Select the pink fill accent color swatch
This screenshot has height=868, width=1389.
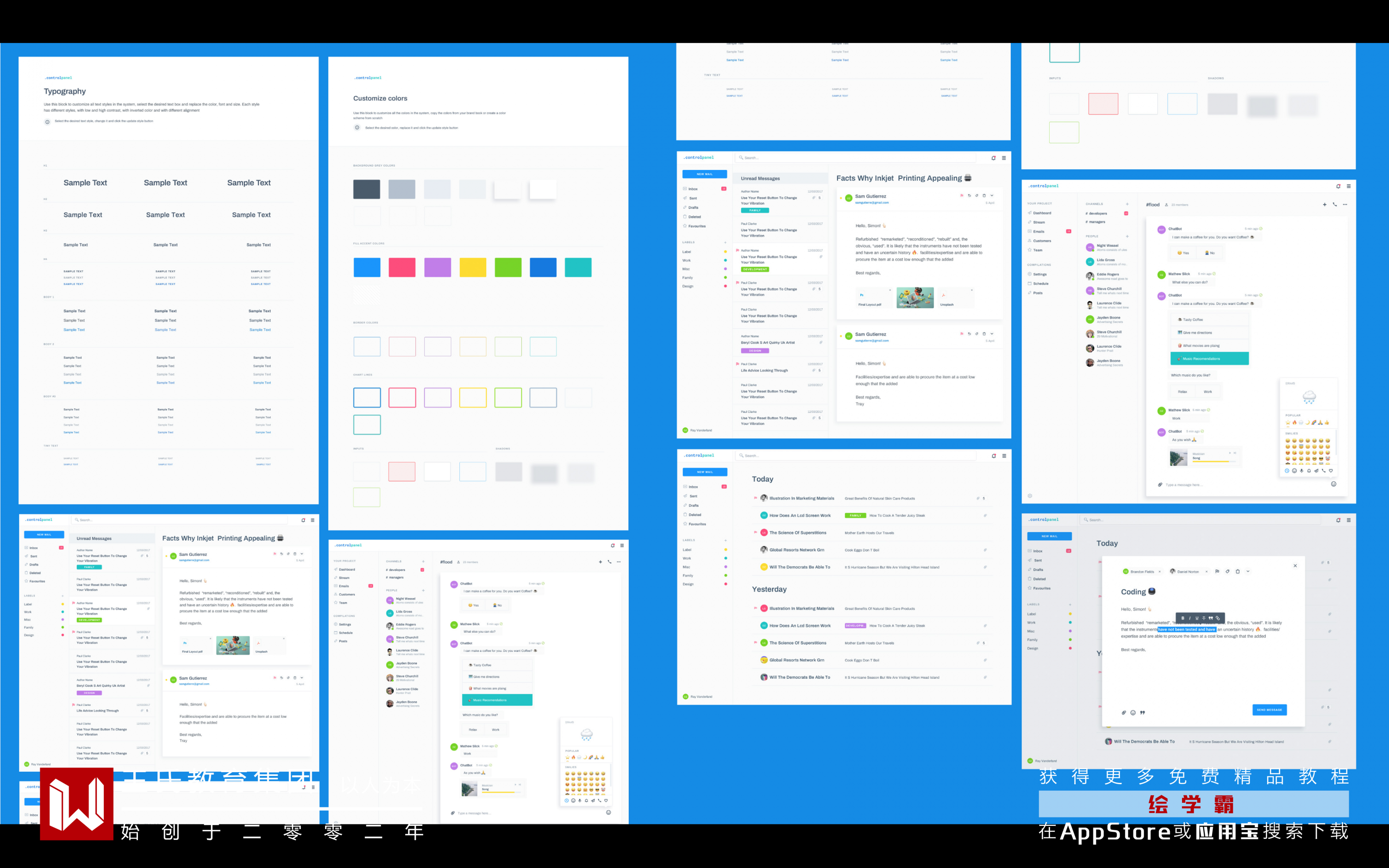(402, 268)
